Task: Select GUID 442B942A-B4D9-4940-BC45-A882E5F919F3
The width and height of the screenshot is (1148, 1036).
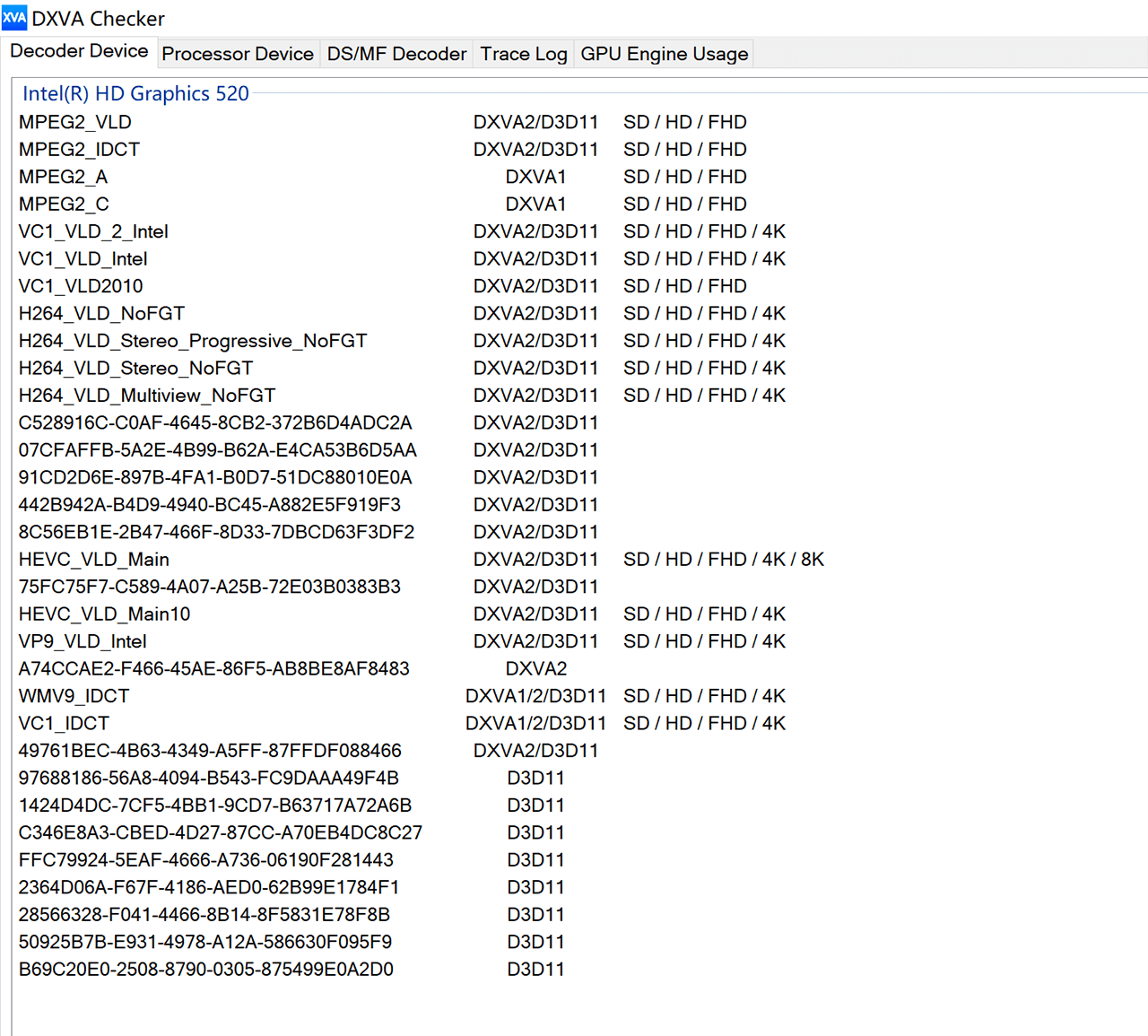Action: [210, 505]
